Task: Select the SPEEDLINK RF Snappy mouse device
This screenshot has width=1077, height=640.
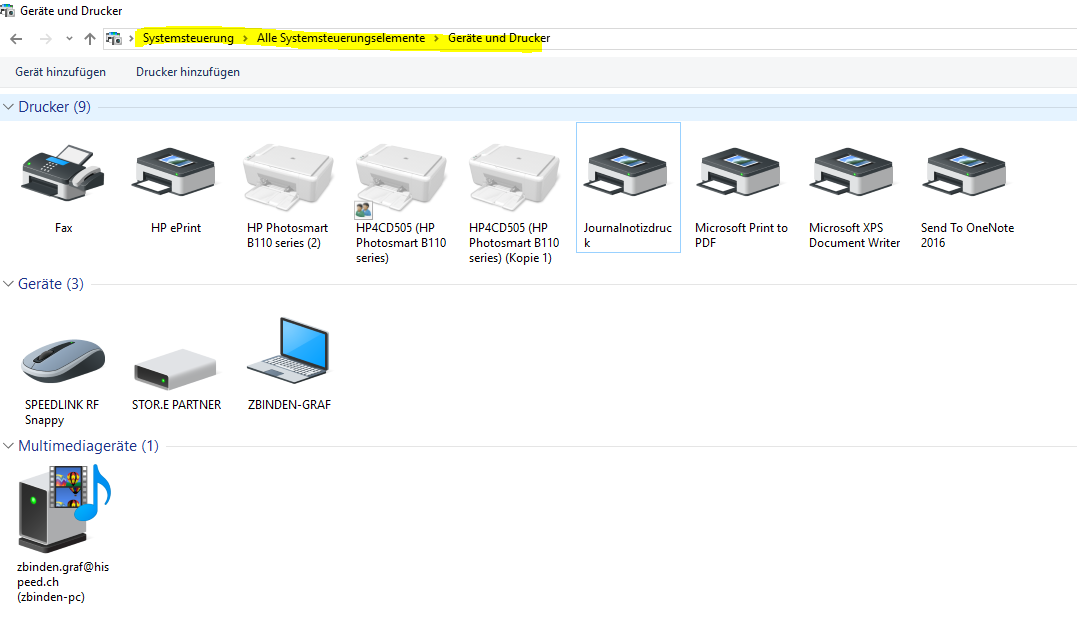Action: (x=63, y=360)
